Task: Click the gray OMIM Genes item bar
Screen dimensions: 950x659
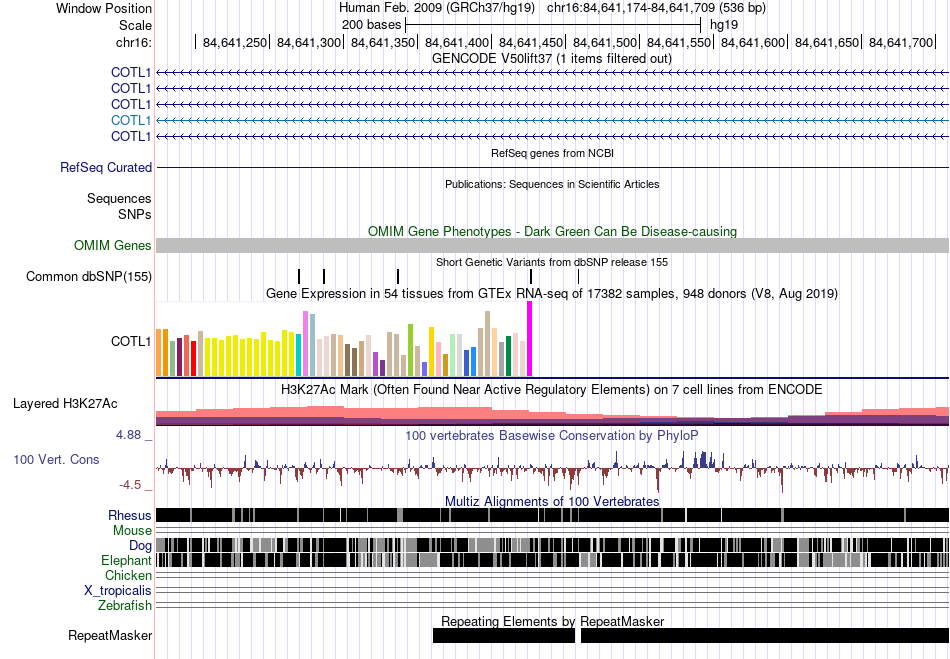Action: coord(553,245)
